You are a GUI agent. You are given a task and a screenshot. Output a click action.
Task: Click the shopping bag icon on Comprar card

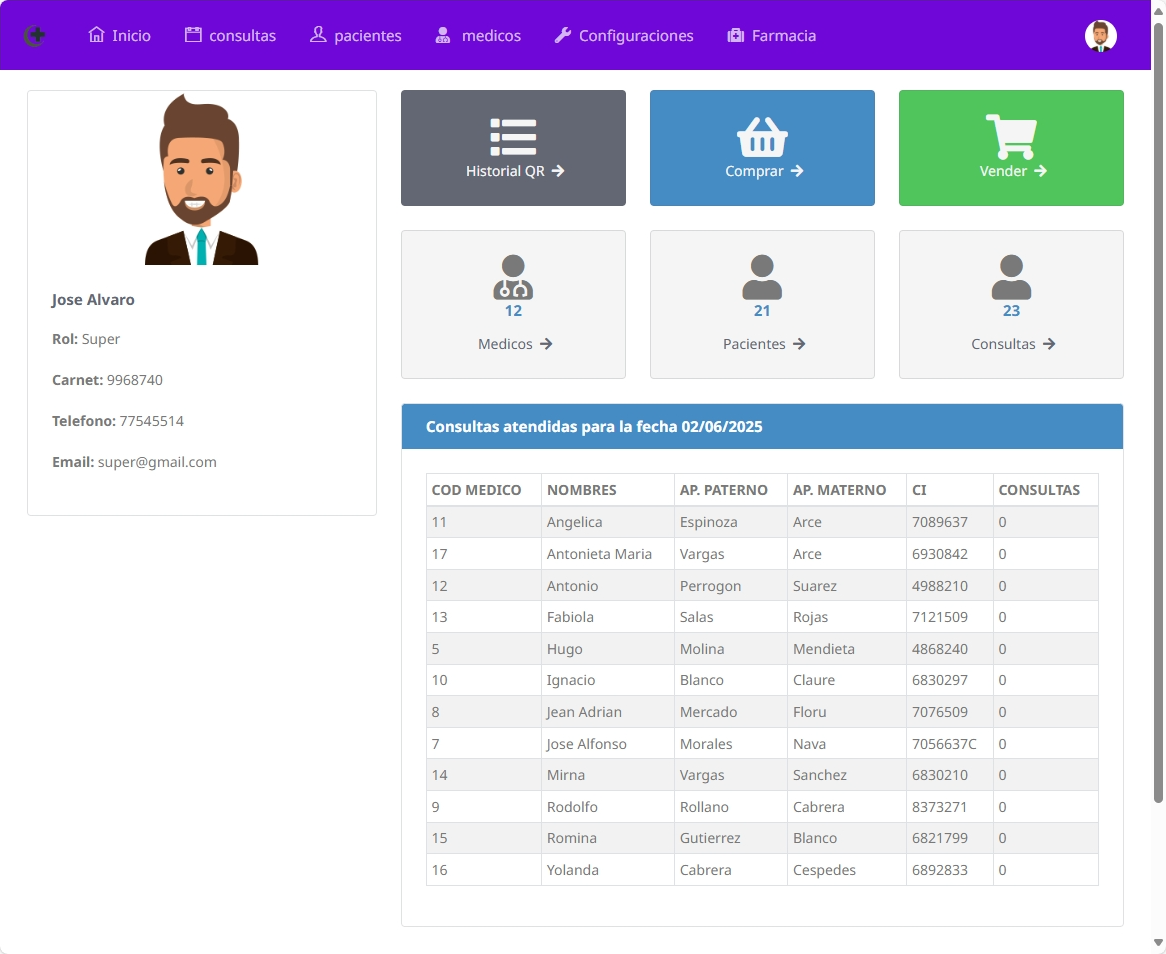point(762,137)
